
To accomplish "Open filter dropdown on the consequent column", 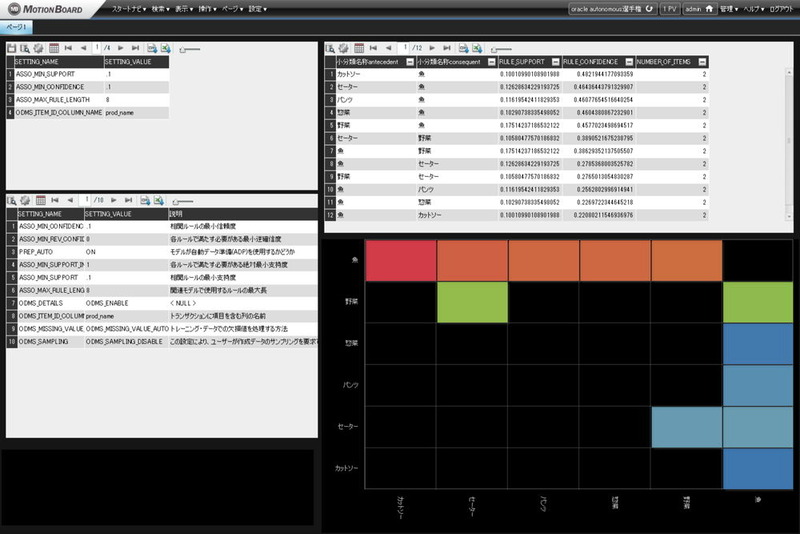I will (492, 62).
